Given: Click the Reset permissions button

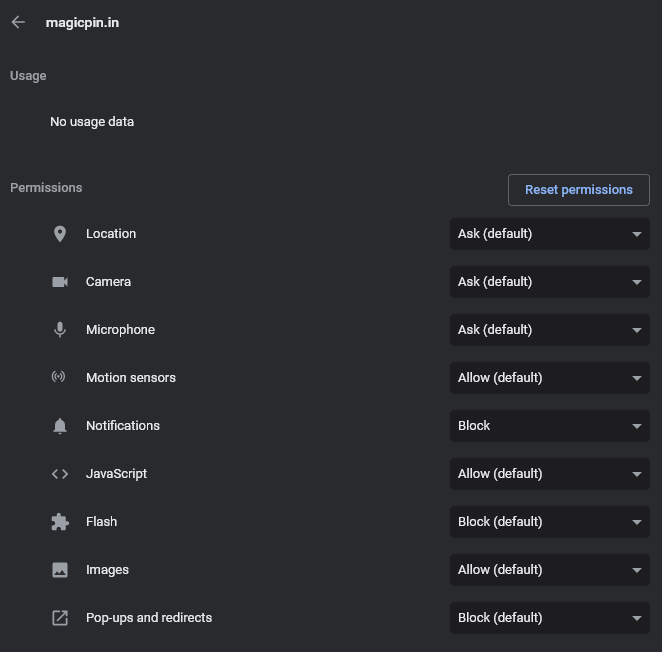Looking at the screenshot, I should [x=579, y=190].
